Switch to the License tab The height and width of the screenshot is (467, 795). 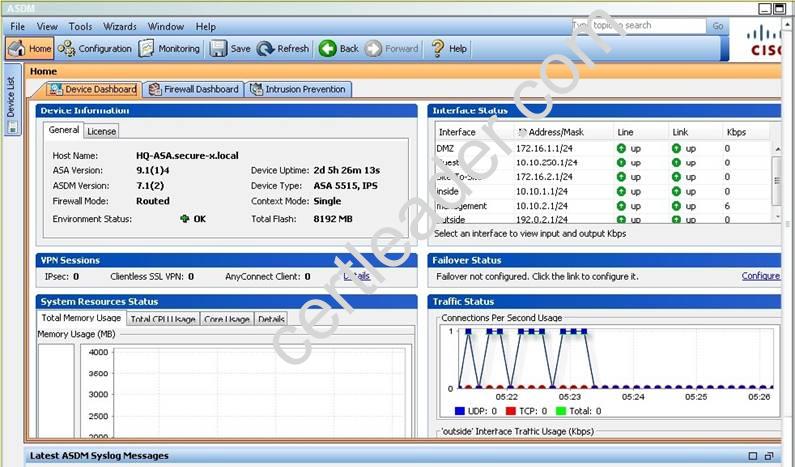101,131
